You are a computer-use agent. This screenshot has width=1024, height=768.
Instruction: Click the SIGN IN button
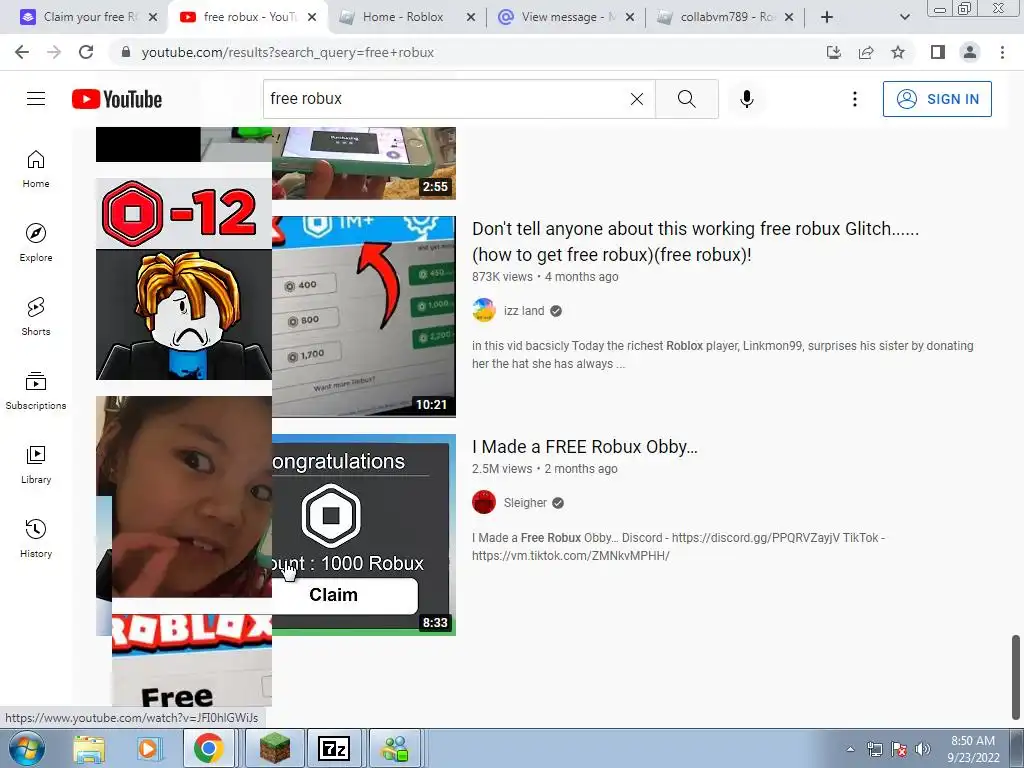pos(937,99)
